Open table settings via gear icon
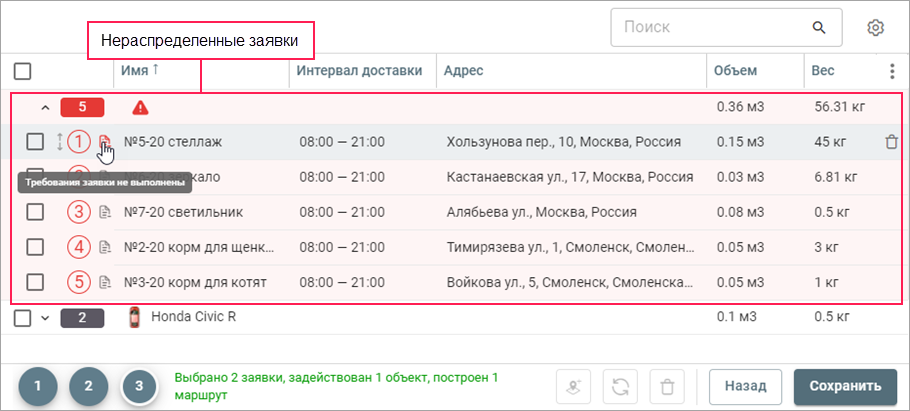 pyautogui.click(x=875, y=27)
